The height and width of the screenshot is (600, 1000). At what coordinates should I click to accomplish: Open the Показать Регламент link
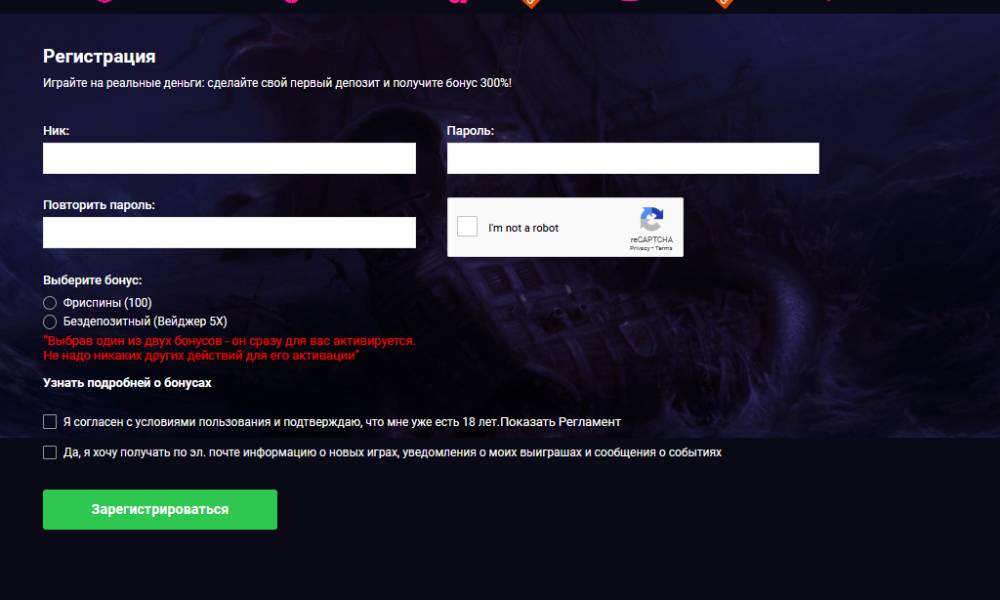561,421
